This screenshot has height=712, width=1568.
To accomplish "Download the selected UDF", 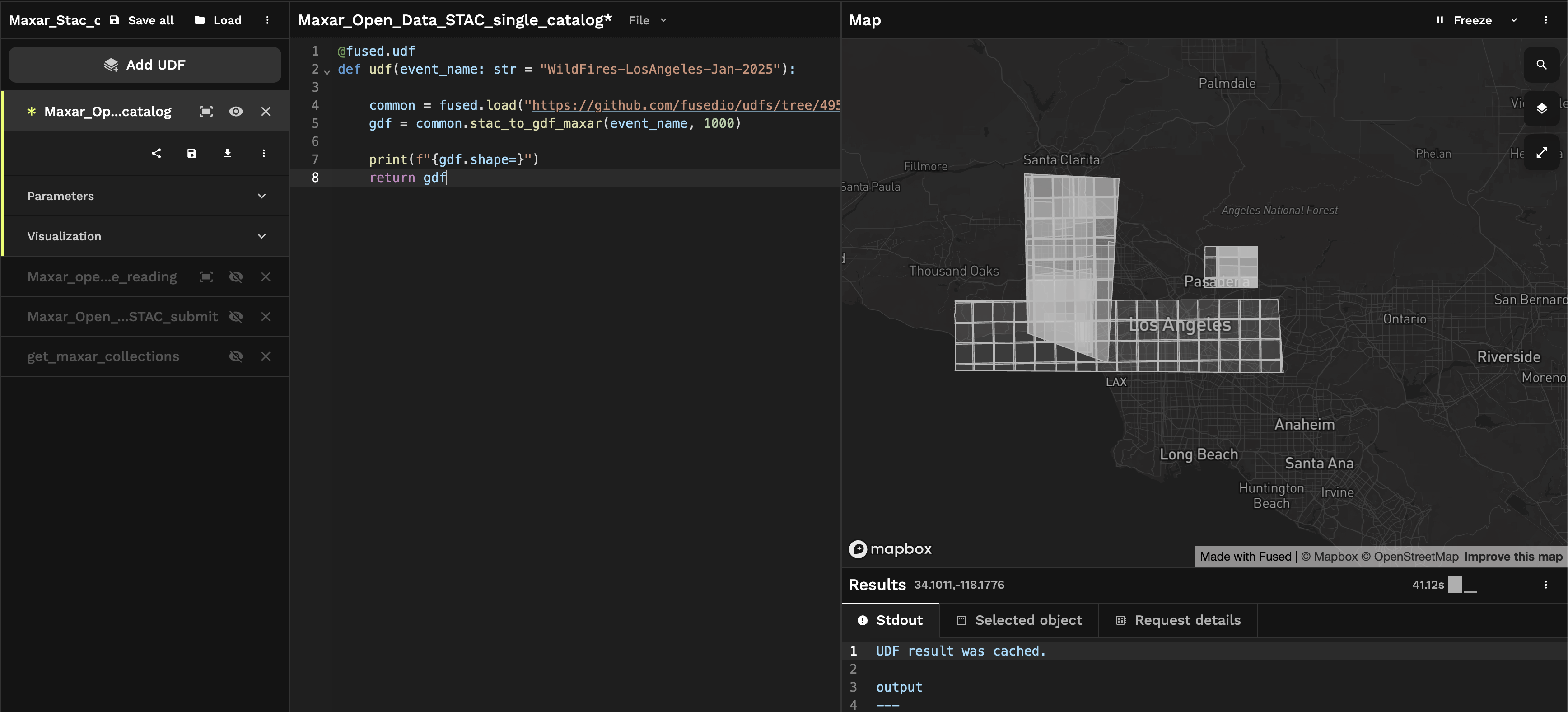I will point(228,153).
